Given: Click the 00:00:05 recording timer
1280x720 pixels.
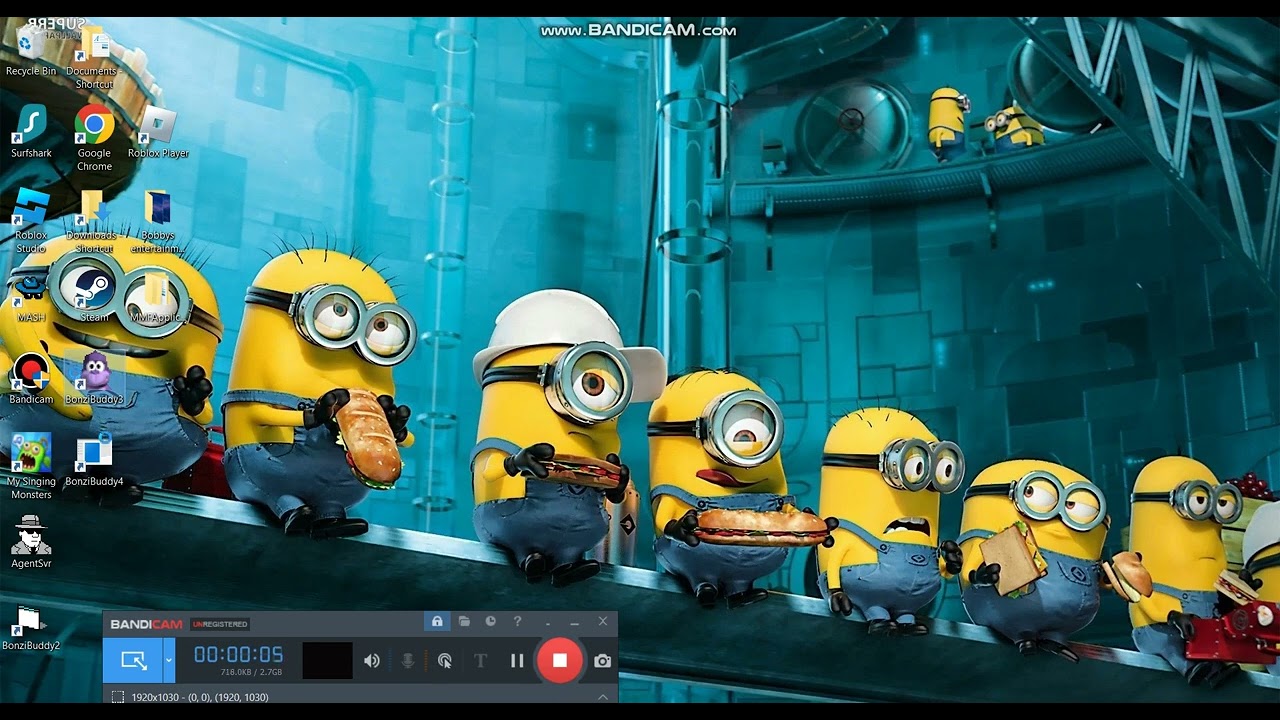Looking at the screenshot, I should (238, 654).
